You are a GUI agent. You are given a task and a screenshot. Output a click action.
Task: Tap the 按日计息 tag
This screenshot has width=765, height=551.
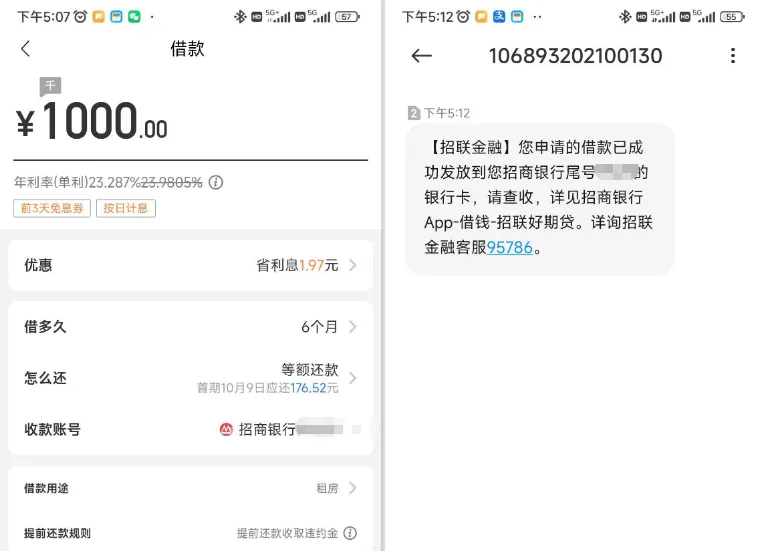126,208
